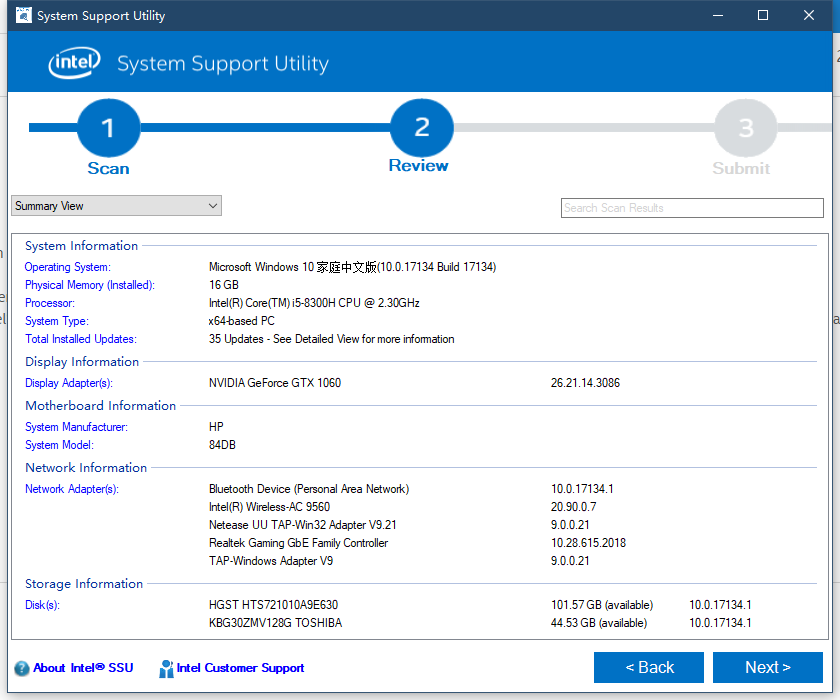Go back with the Back button

coord(649,667)
